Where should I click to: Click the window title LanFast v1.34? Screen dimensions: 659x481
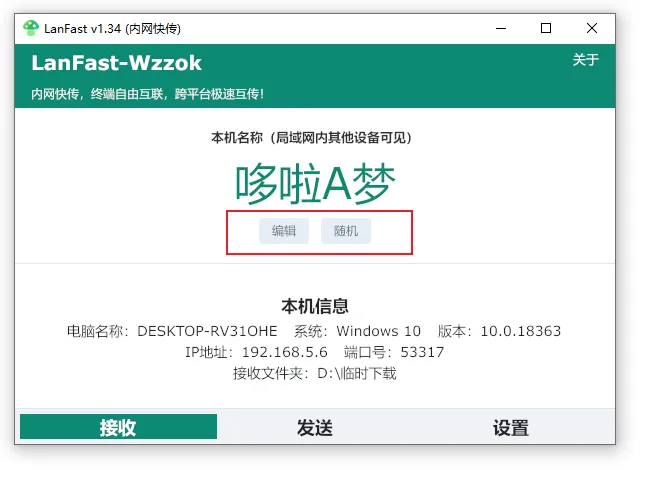(82, 29)
